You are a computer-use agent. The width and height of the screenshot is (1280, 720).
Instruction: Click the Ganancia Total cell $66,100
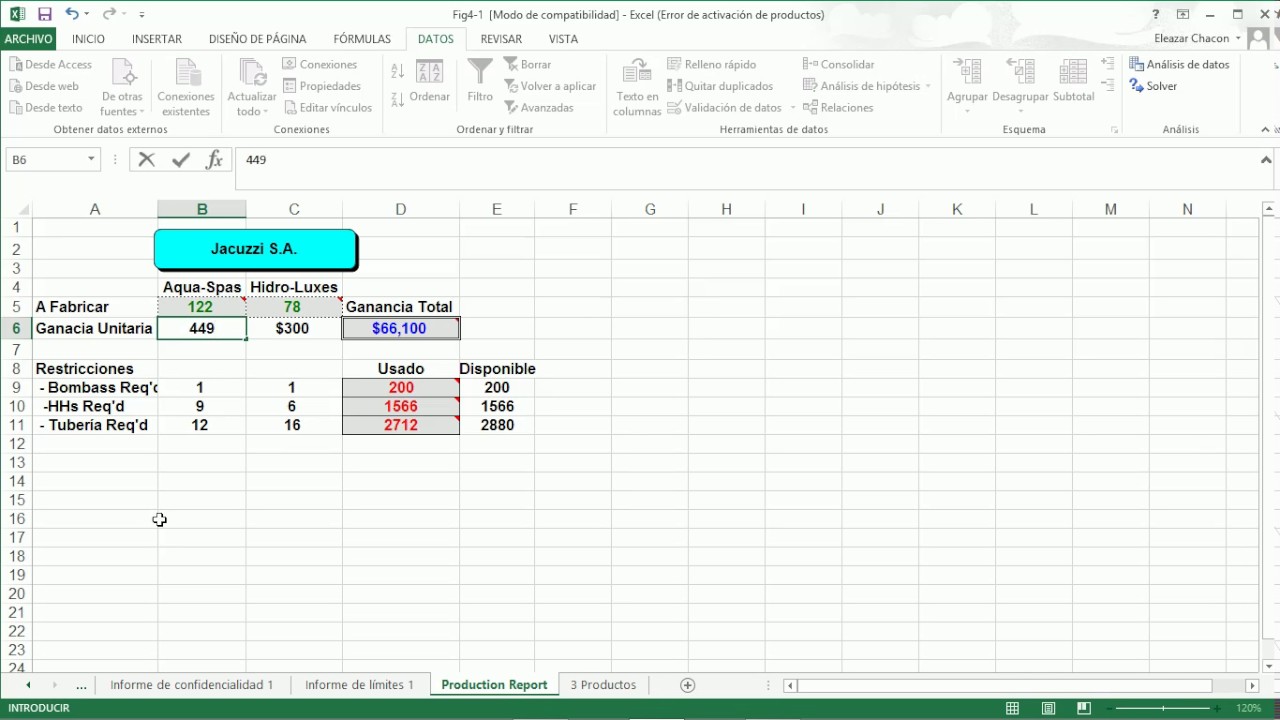pos(401,328)
